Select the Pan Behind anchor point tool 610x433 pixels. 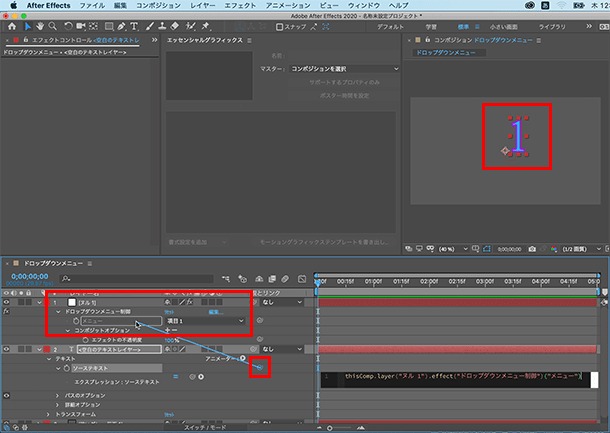point(93,26)
